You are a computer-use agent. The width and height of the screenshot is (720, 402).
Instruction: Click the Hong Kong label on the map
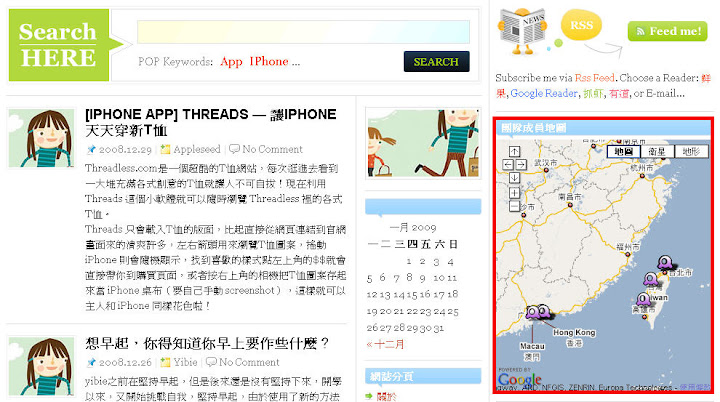tap(574, 332)
